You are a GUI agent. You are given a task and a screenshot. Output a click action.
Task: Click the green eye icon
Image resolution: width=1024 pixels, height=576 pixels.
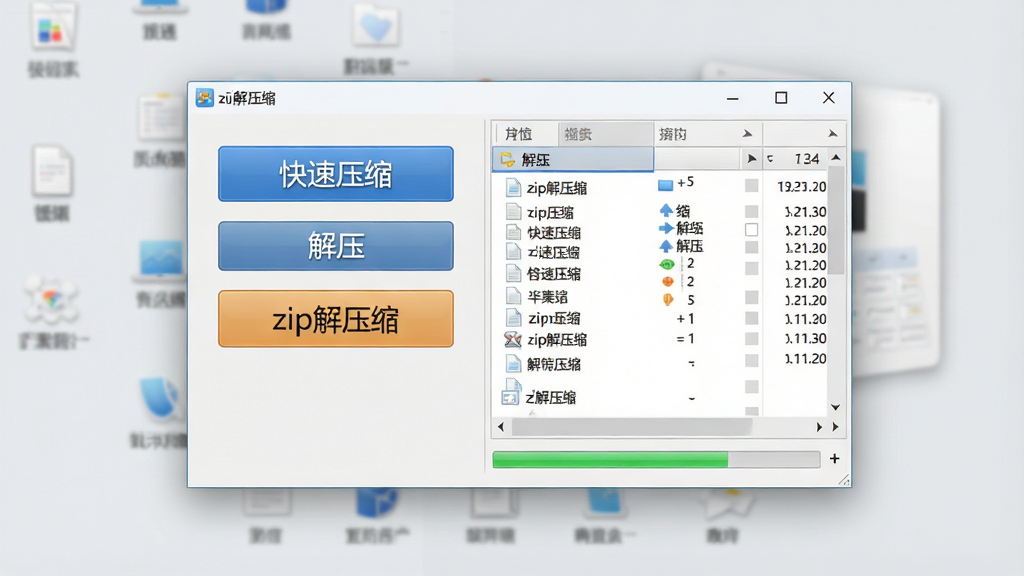(x=667, y=264)
